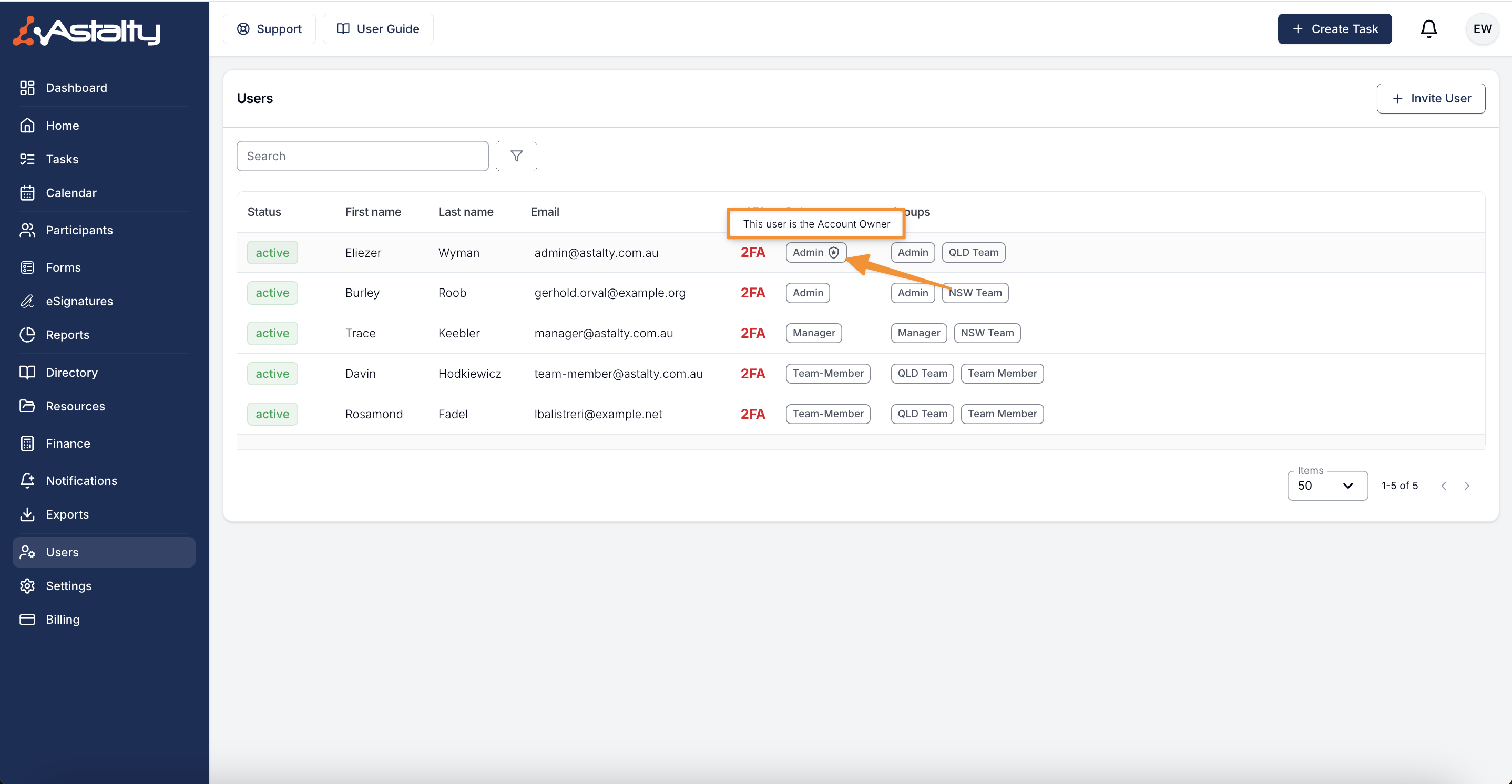Sort by the Email column header
The width and height of the screenshot is (1512, 784).
[544, 212]
